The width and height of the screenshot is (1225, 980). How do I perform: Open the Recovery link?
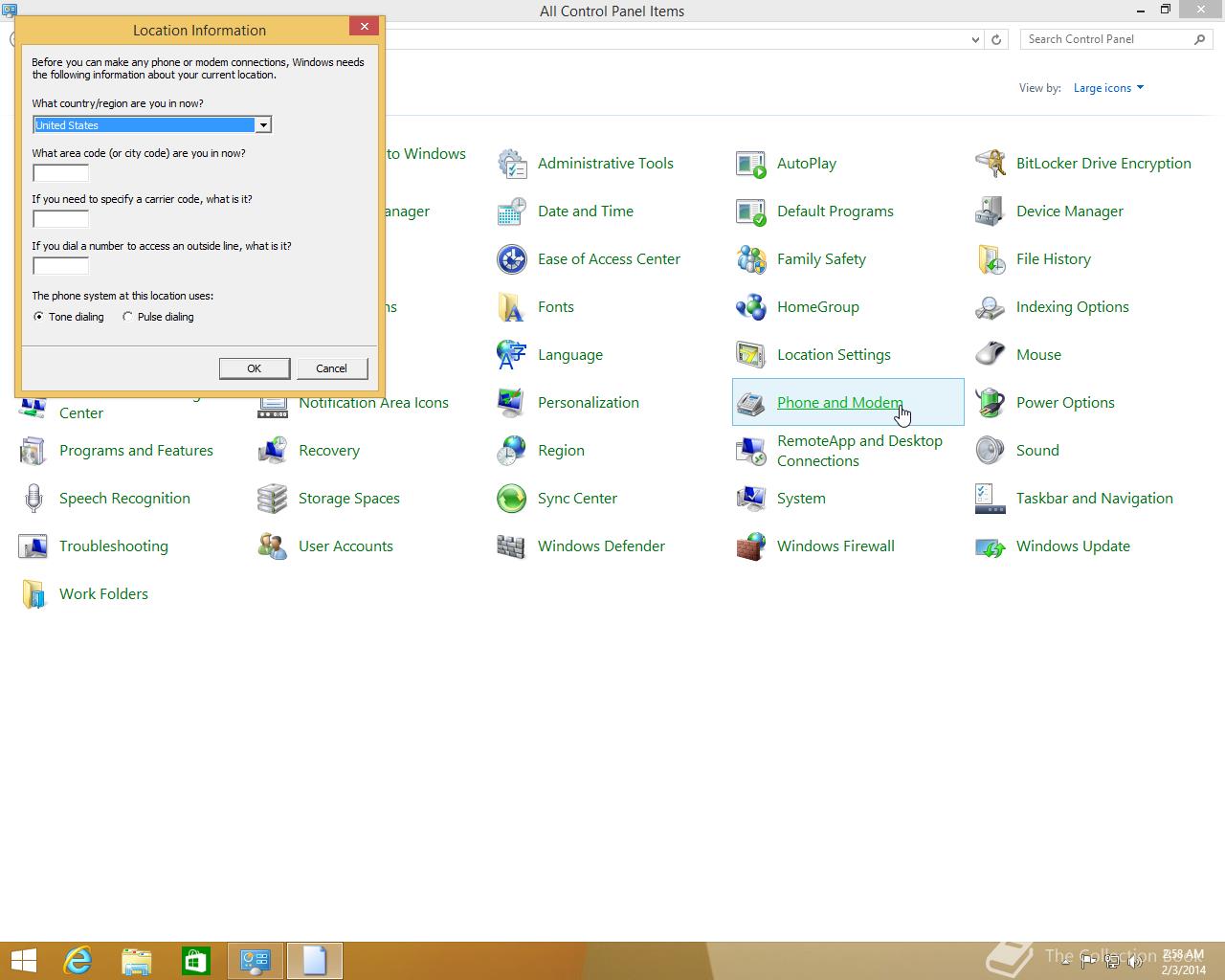click(329, 451)
